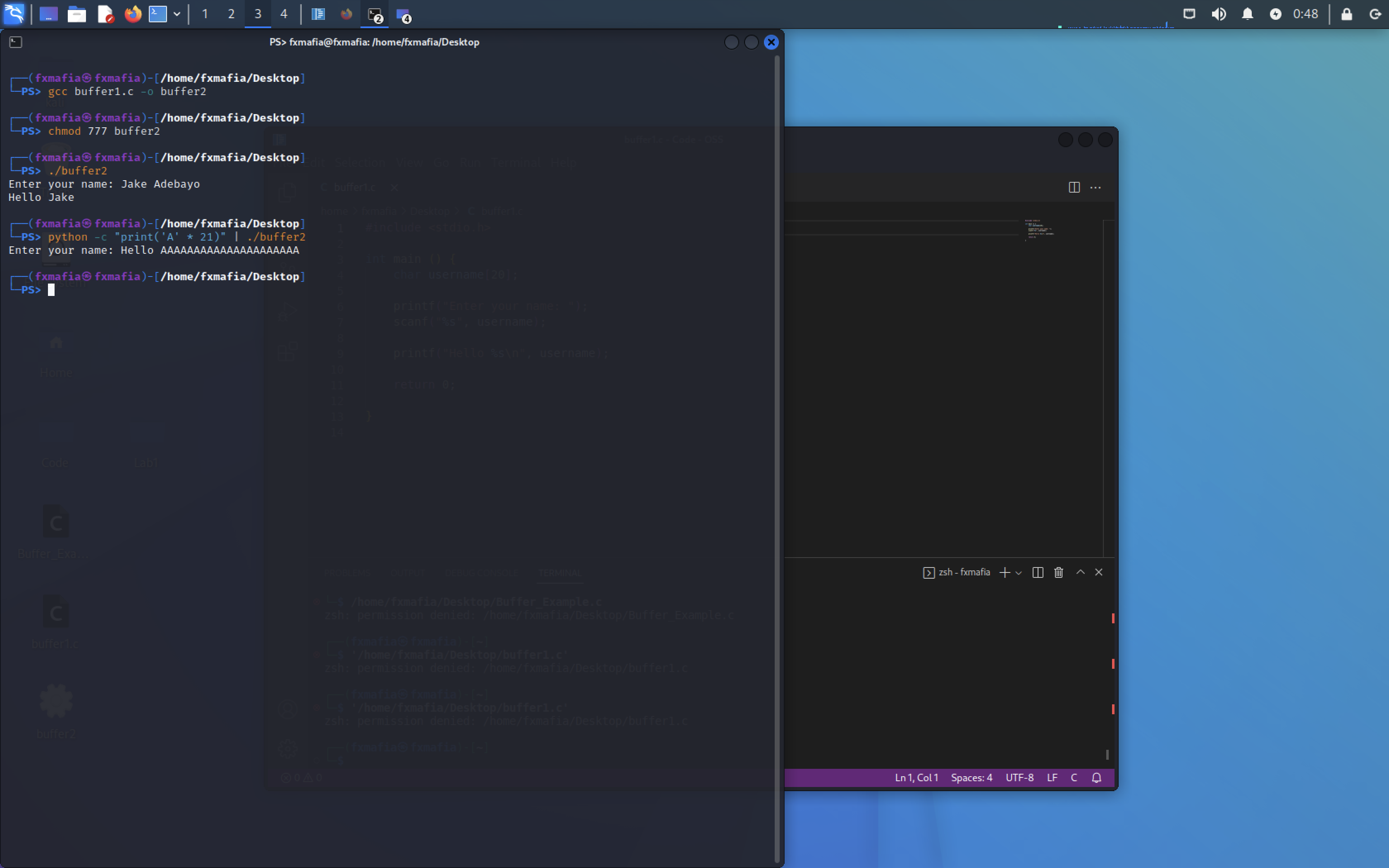The height and width of the screenshot is (868, 1389).
Task: Click the show desktop icon in taskbar
Action: coord(49,14)
